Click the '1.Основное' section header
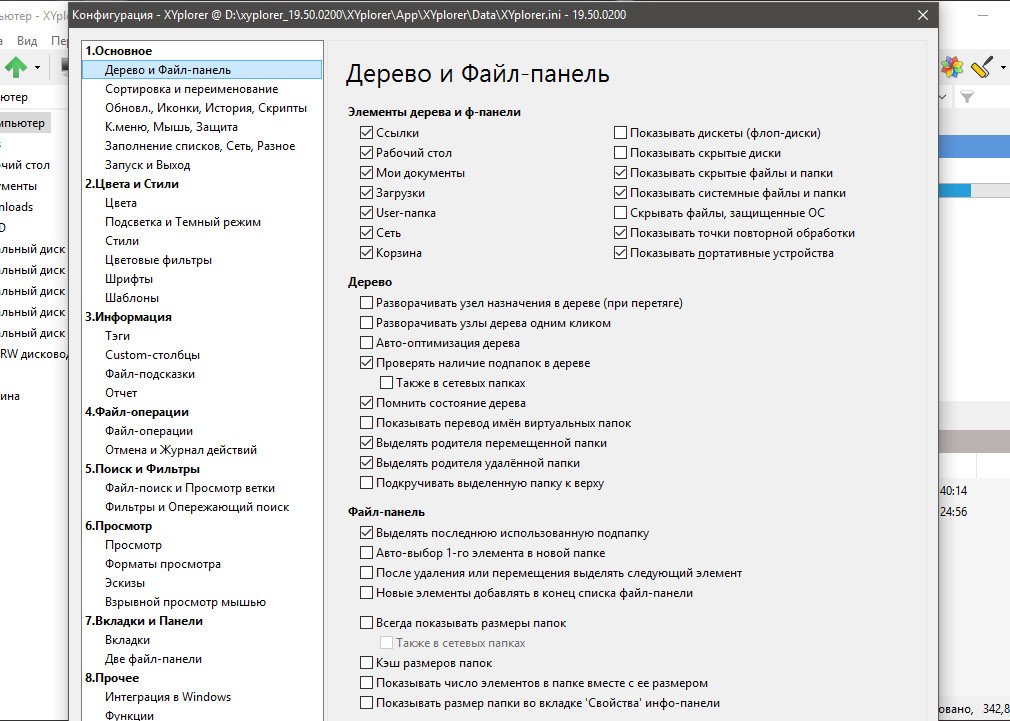This screenshot has width=1010, height=721. (x=119, y=51)
